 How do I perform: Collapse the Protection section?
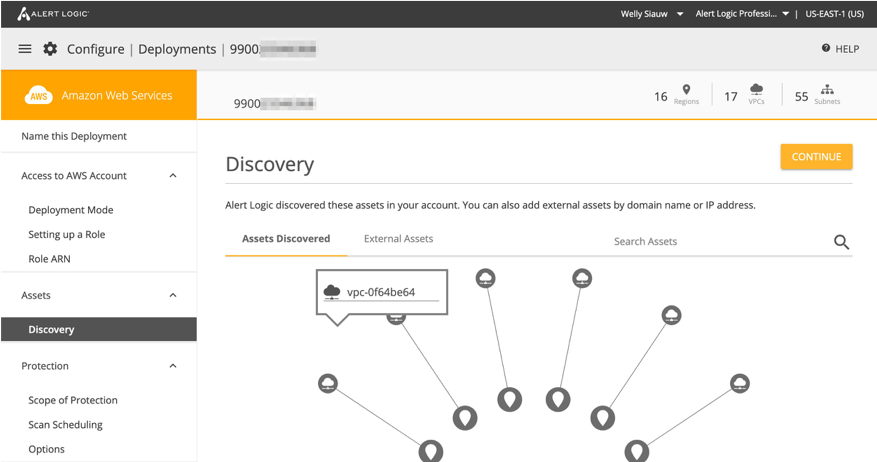pyautogui.click(x=173, y=366)
